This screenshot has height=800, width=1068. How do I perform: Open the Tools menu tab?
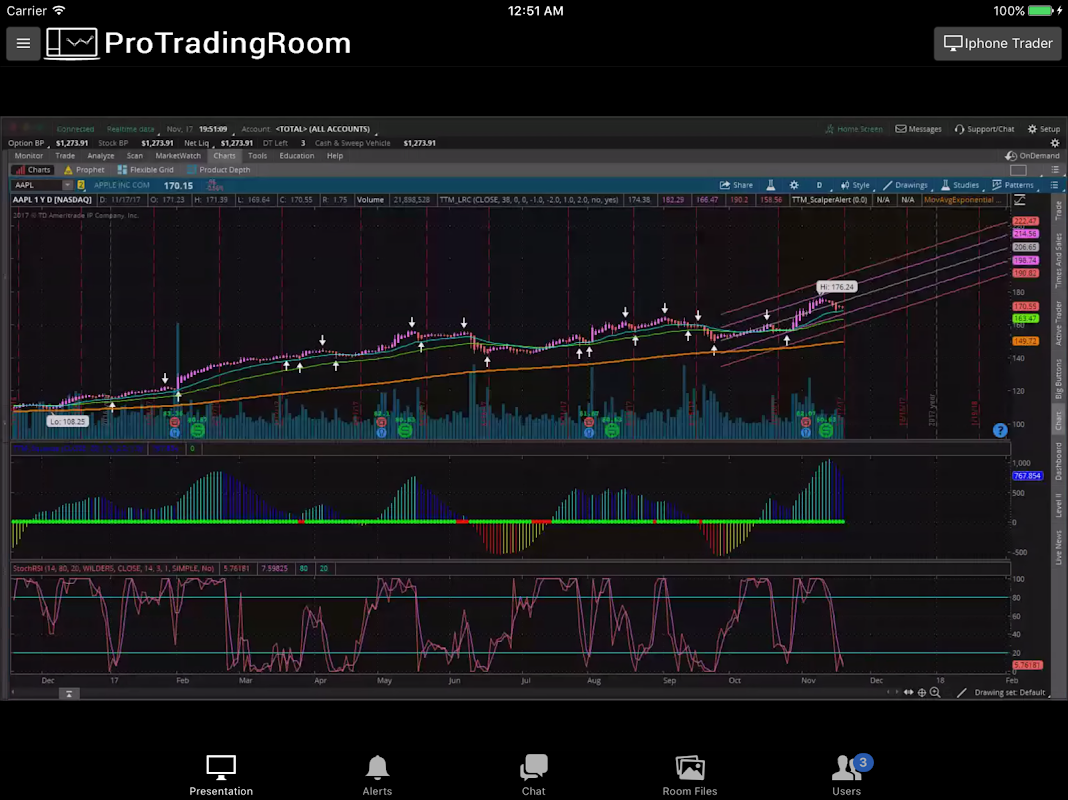tap(257, 156)
